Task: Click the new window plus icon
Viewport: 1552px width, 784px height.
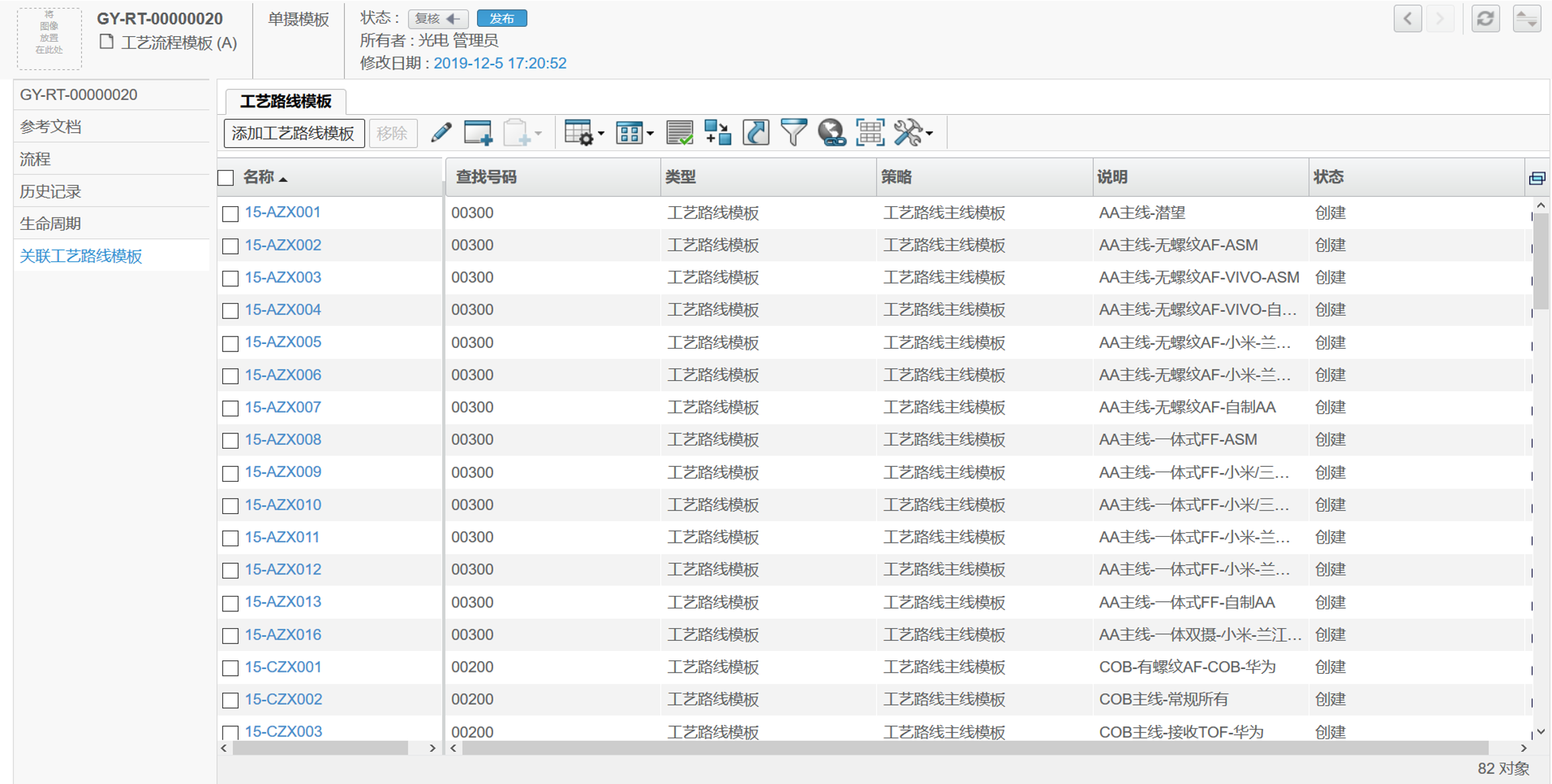Action: point(478,132)
